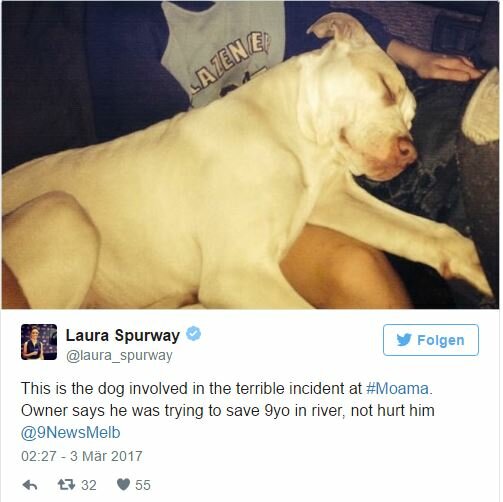Image resolution: width=503 pixels, height=502 pixels.
Task: Retweet using the retweet arrows icon
Action: [x=66, y=484]
